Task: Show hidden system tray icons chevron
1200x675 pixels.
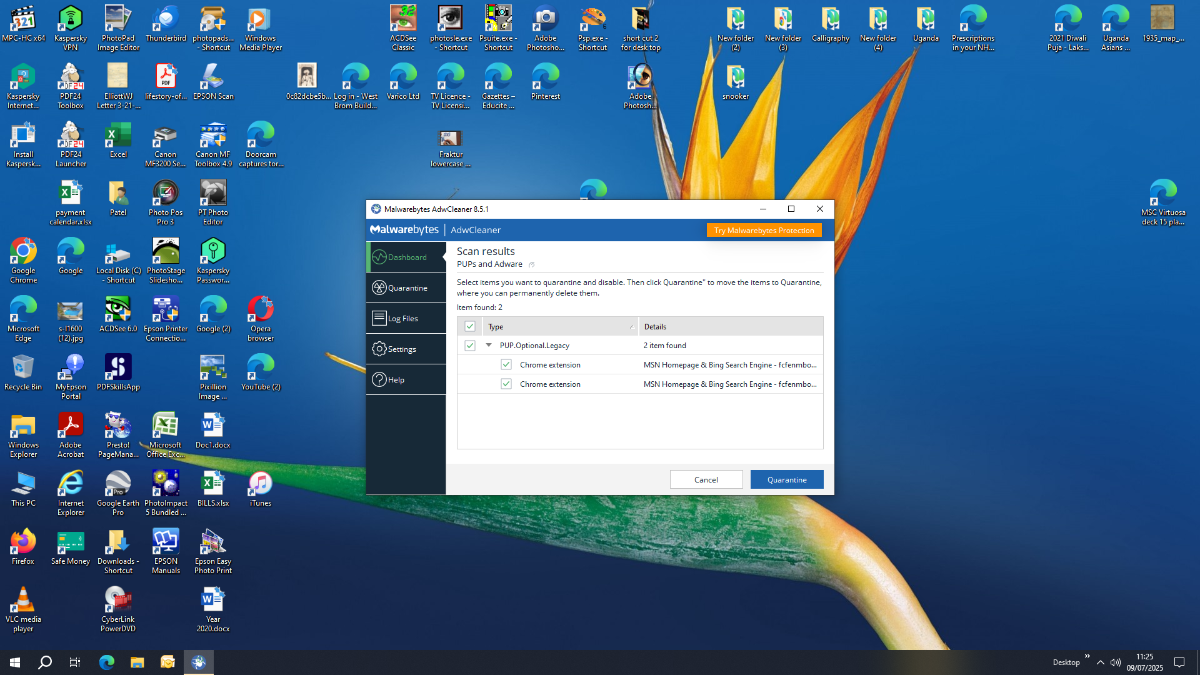Action: (x=1101, y=662)
